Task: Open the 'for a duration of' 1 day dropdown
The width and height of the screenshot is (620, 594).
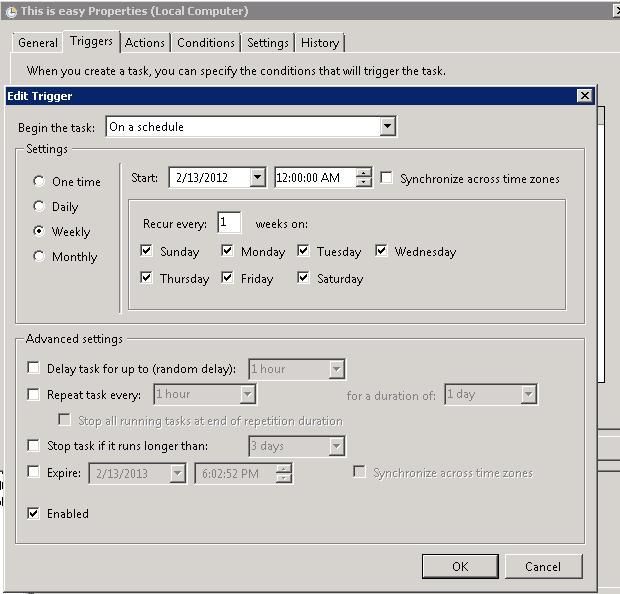Action: (x=528, y=394)
